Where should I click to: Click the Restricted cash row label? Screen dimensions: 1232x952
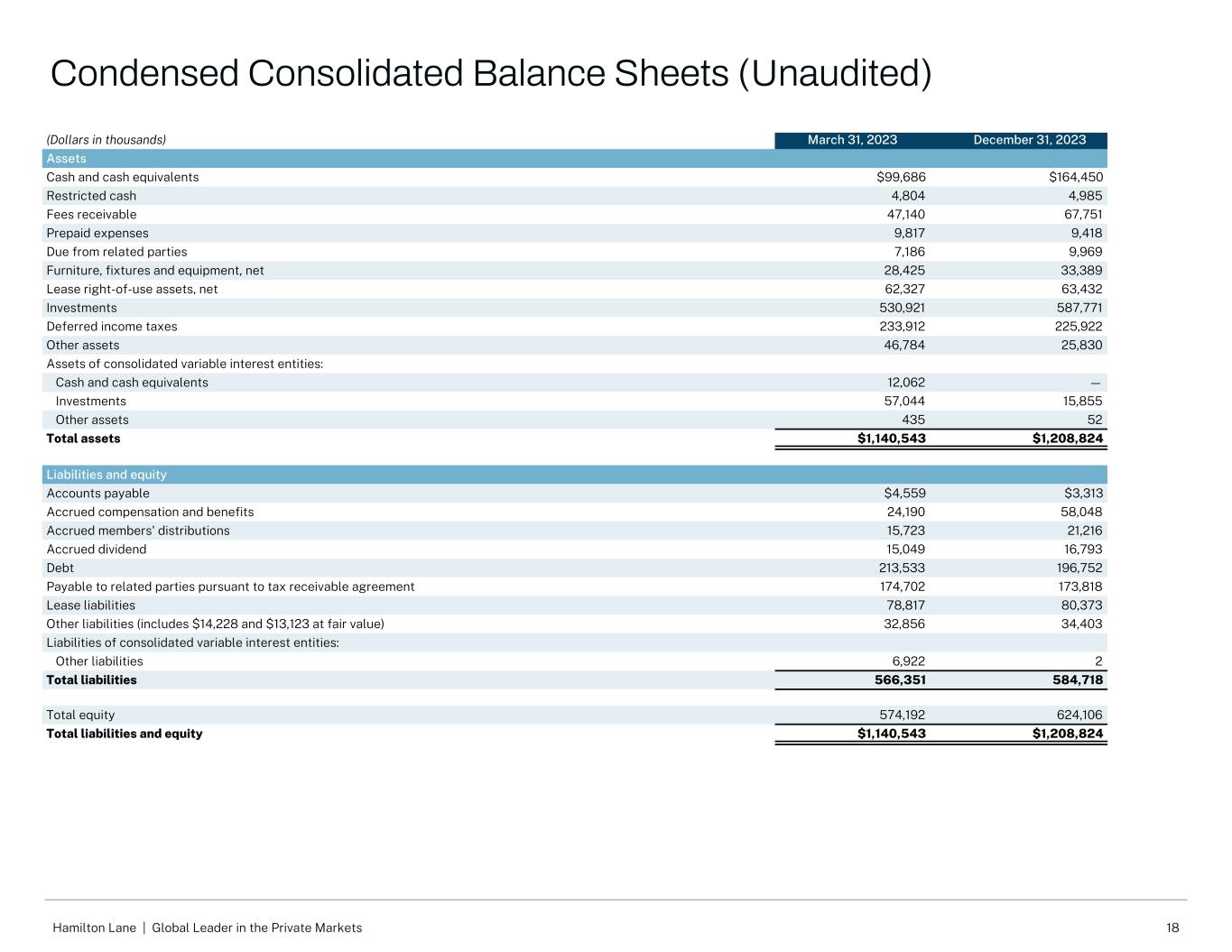(91, 196)
